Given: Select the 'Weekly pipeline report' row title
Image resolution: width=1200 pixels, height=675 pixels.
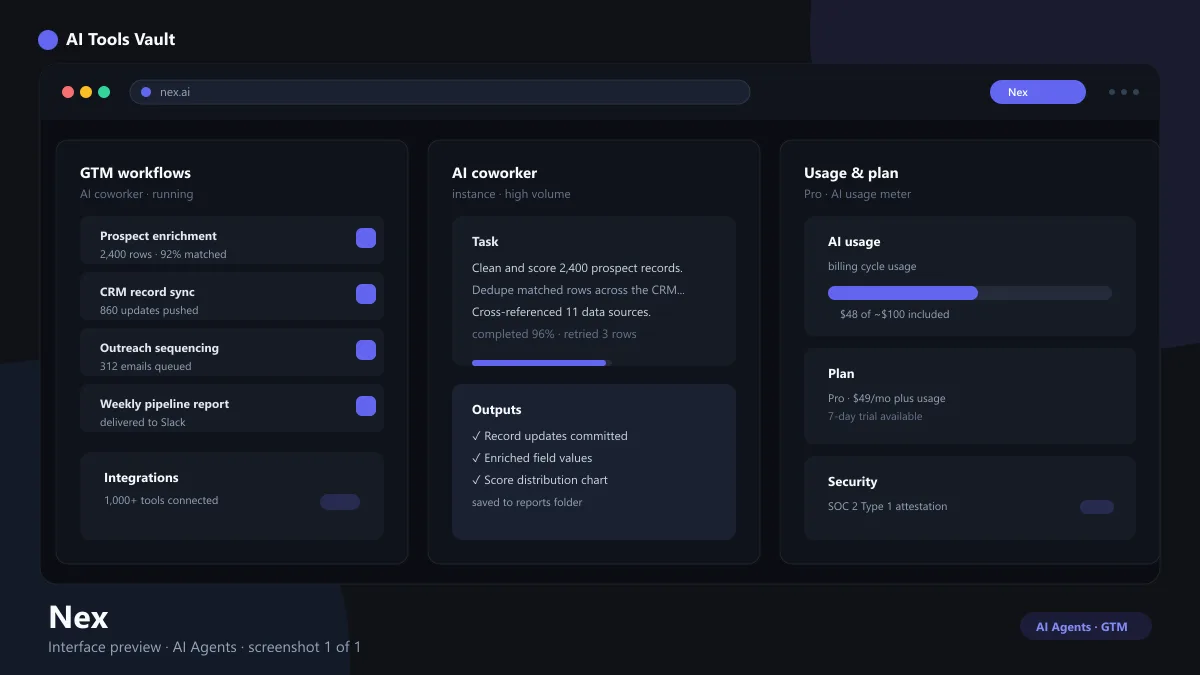Looking at the screenshot, I should (x=164, y=404).
